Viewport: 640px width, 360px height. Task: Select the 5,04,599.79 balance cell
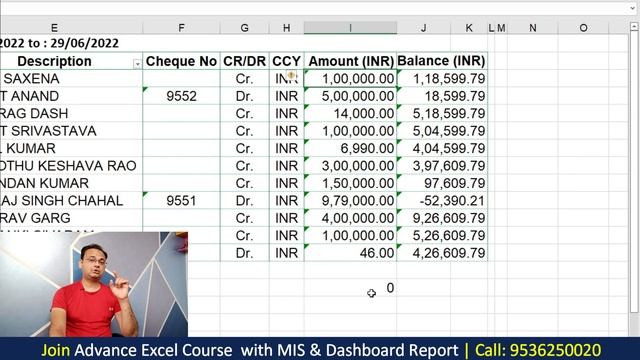tap(442, 131)
